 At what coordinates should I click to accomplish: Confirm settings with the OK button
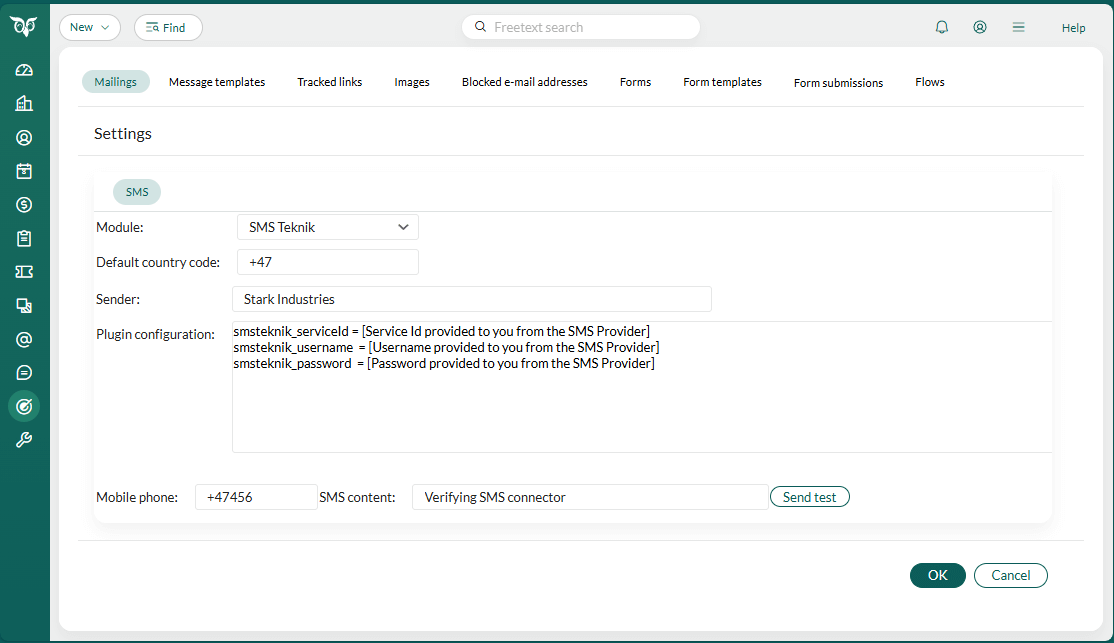pos(937,575)
